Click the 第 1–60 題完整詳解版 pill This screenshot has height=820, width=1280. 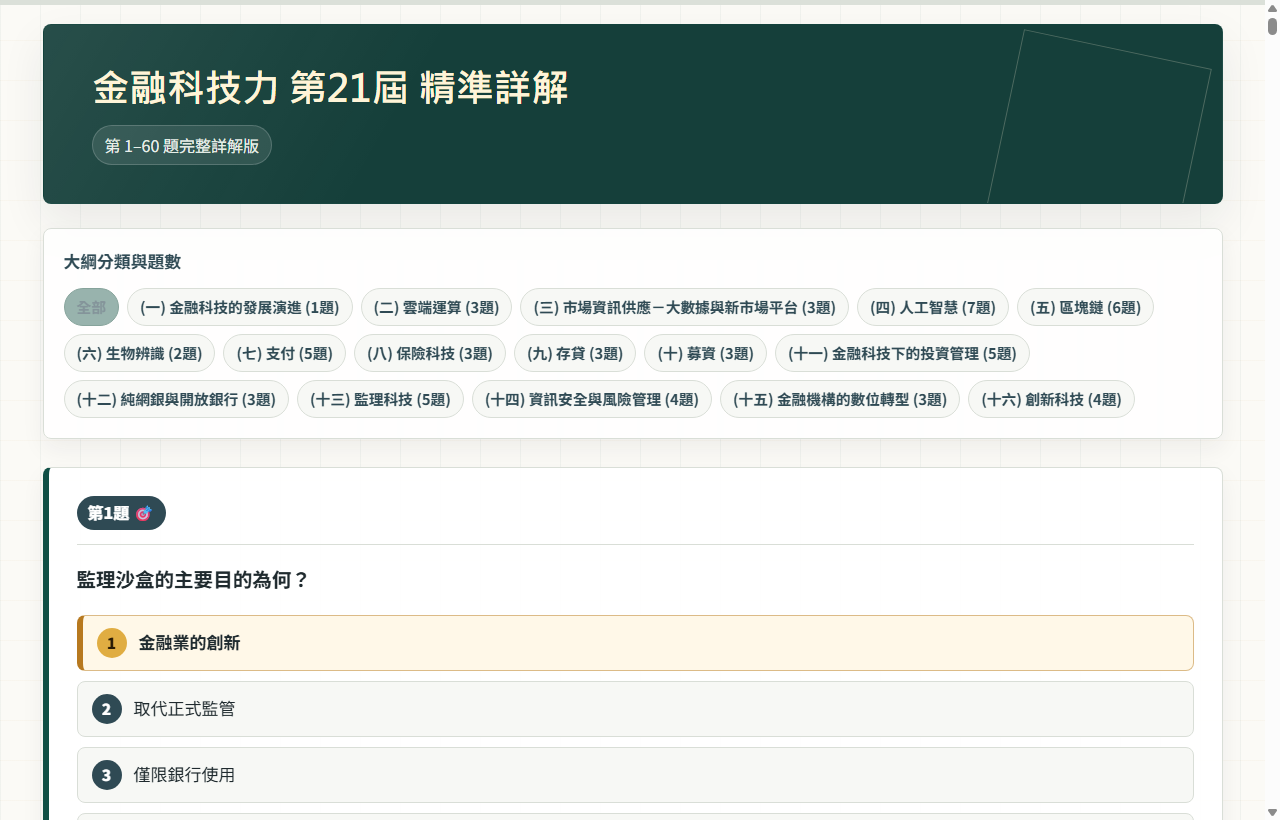tap(182, 145)
